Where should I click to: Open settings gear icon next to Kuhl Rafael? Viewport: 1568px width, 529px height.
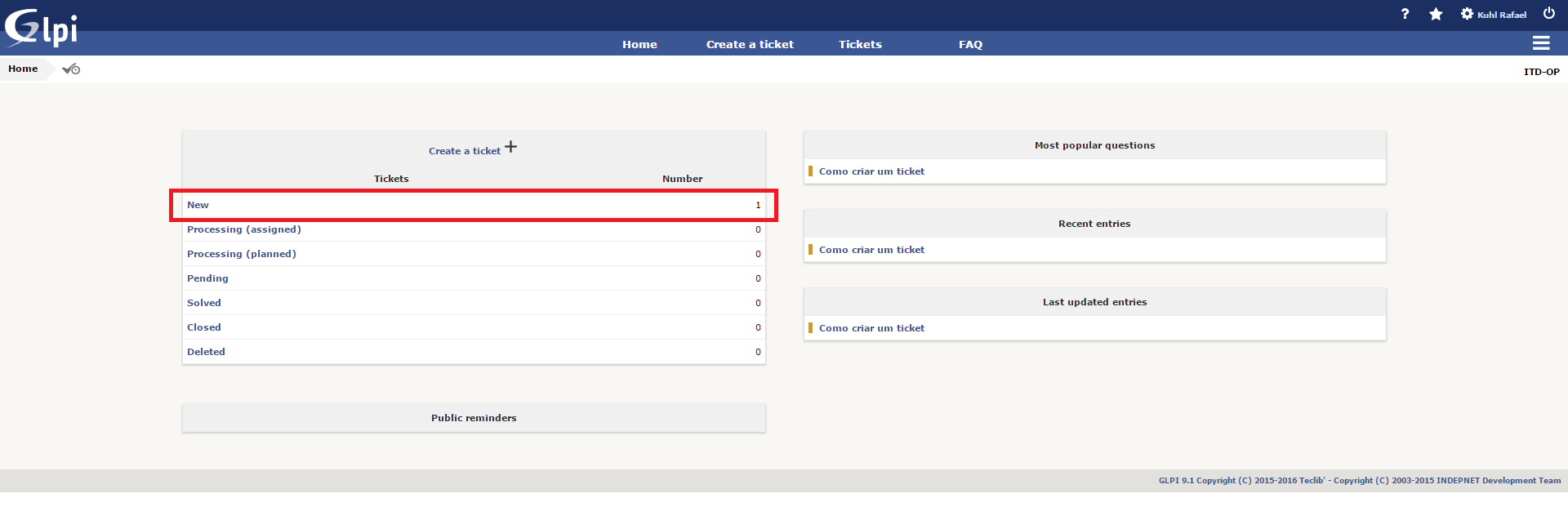pos(1467,14)
